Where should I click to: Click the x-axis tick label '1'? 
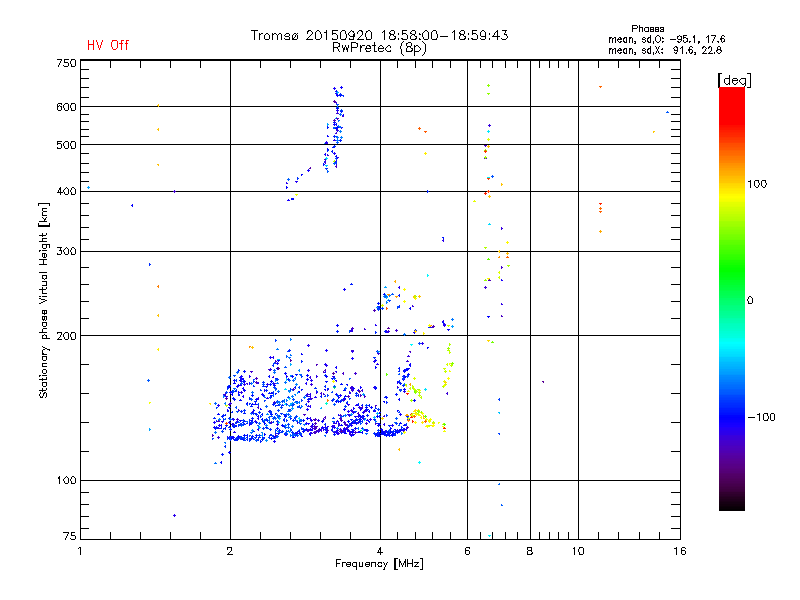coord(80,551)
